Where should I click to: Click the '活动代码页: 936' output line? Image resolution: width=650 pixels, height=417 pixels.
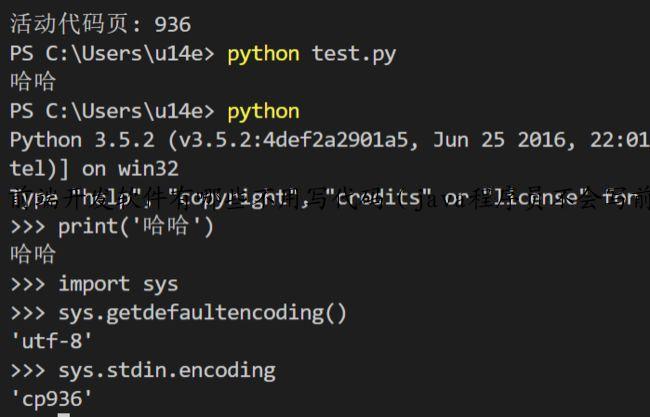(100, 23)
